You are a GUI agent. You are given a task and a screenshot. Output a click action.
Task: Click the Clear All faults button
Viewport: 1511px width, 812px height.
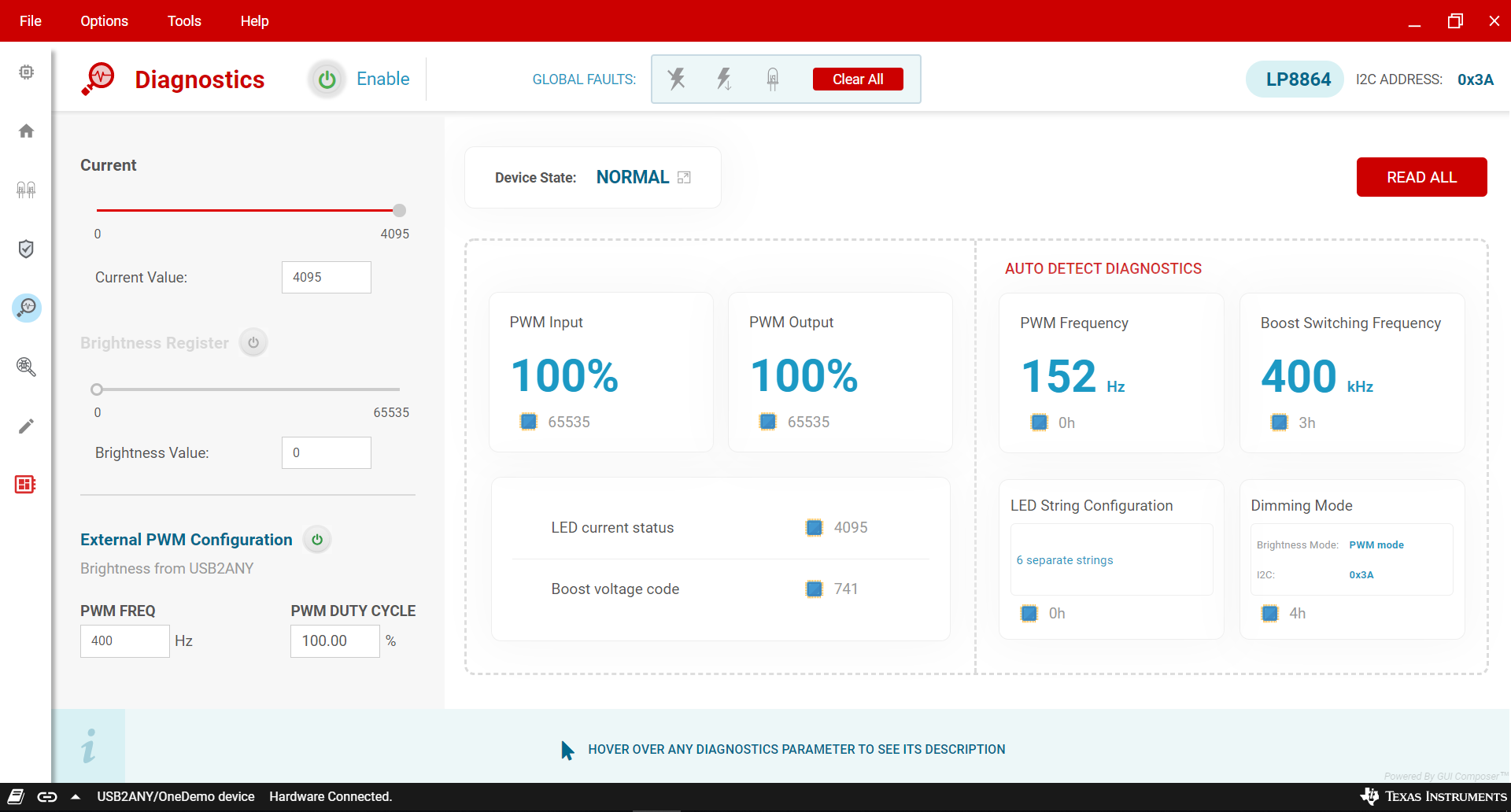857,79
